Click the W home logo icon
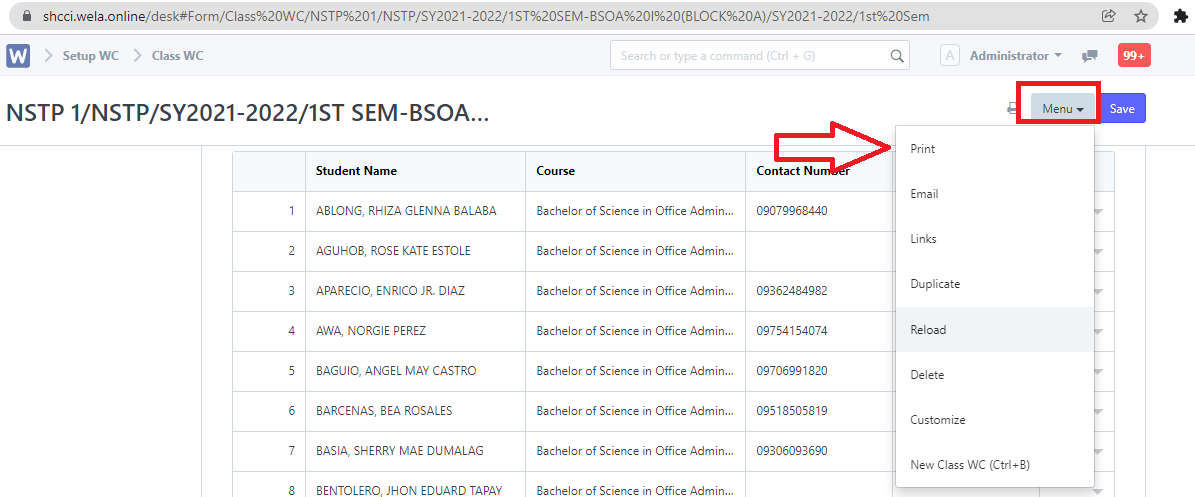This screenshot has height=497, width=1195. [x=18, y=56]
